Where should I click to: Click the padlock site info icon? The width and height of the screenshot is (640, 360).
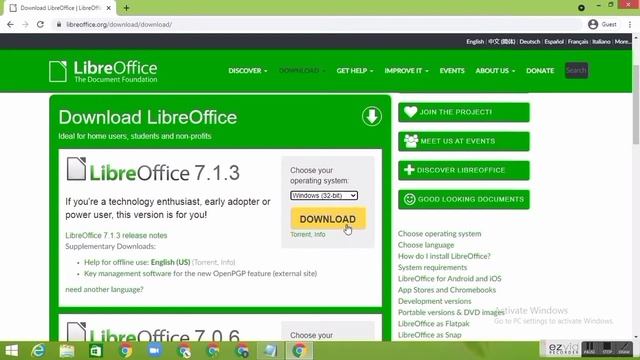(59, 24)
